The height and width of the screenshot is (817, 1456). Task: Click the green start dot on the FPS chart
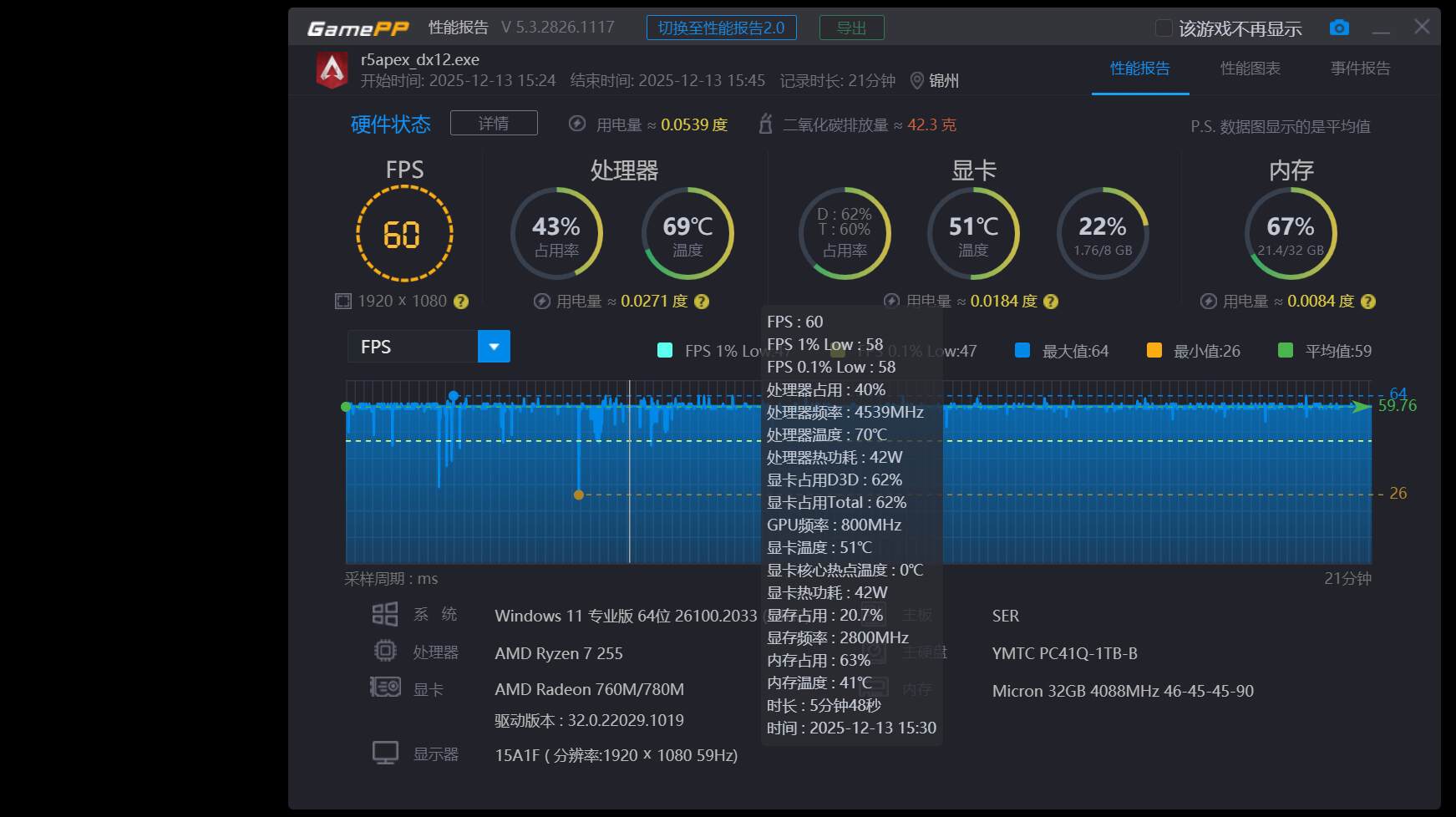tap(346, 407)
